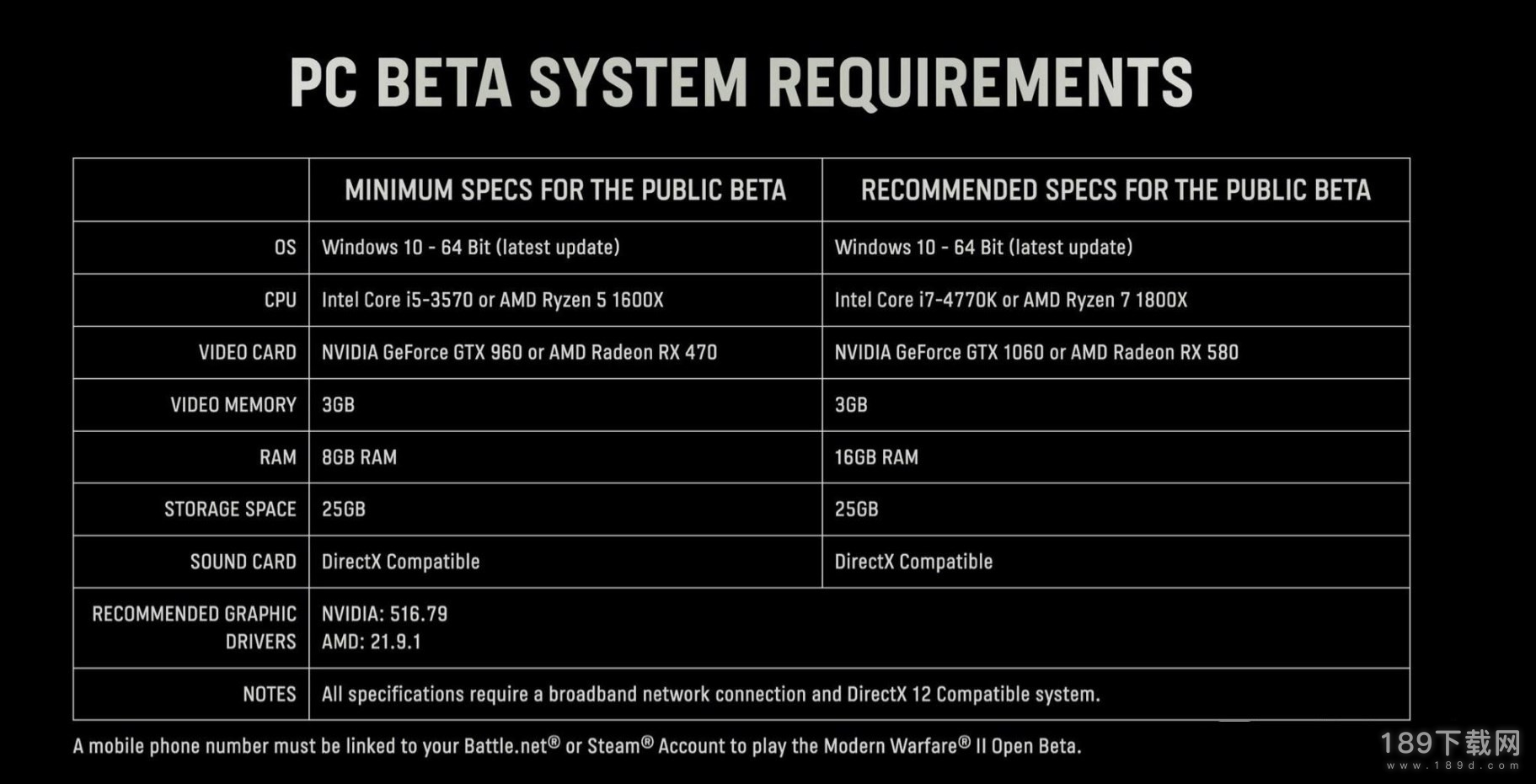Click the CPU row label

coord(280,300)
